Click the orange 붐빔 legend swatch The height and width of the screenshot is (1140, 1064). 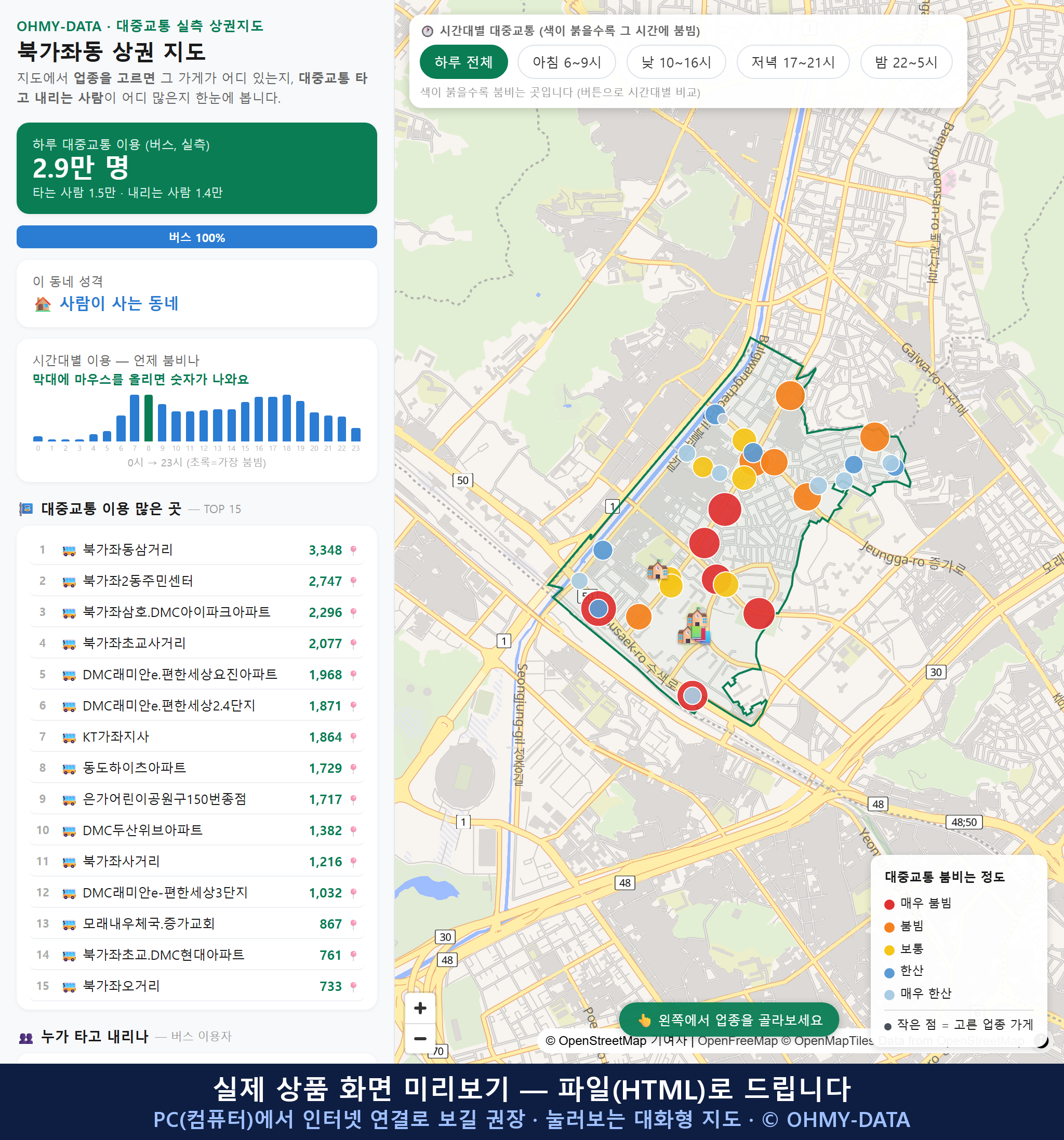point(889,927)
